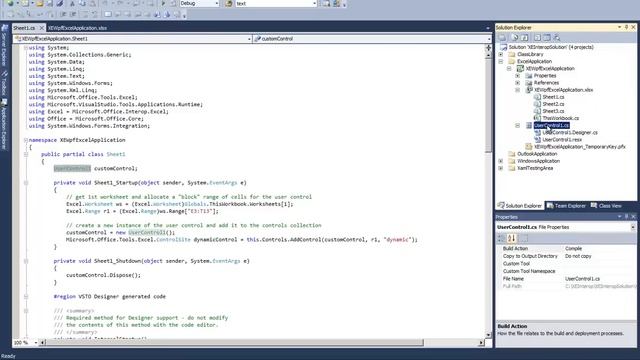Viewport: 640px width, 360px height.
Task: Click the editor horizontal scrollbar thumb
Action: (235, 343)
